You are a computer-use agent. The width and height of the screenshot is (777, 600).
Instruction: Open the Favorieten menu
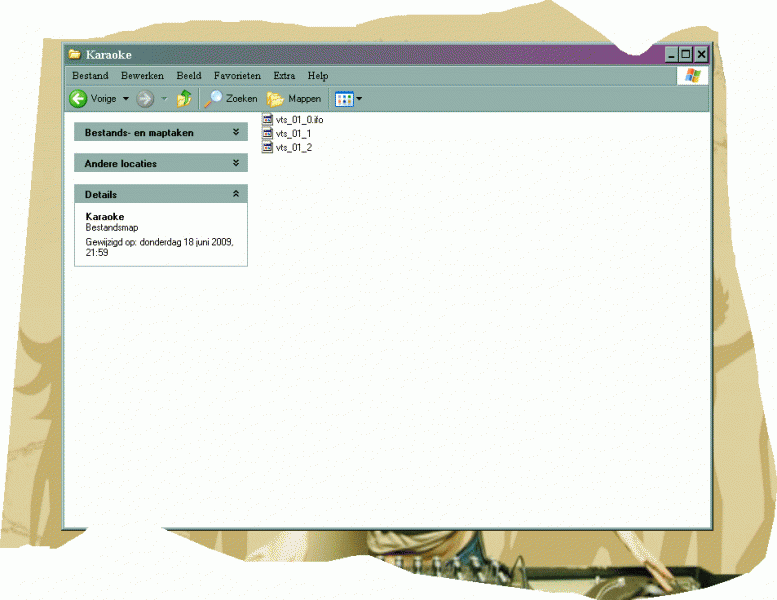tap(237, 76)
